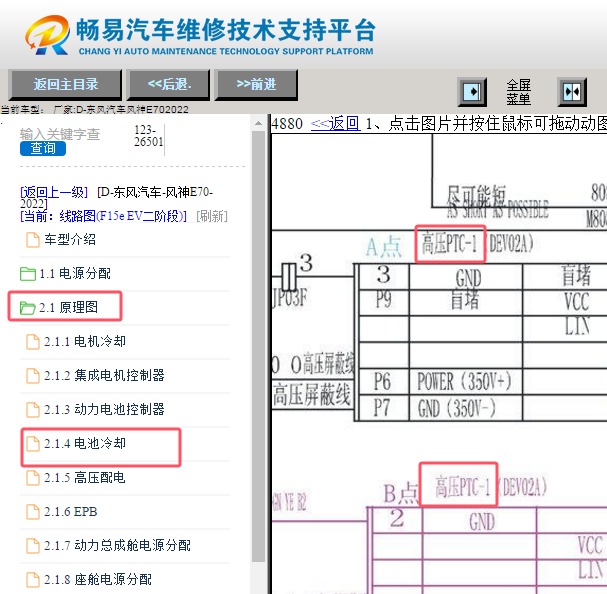Click the double-arrow panel icon right of 全屏菜单

click(x=572, y=92)
